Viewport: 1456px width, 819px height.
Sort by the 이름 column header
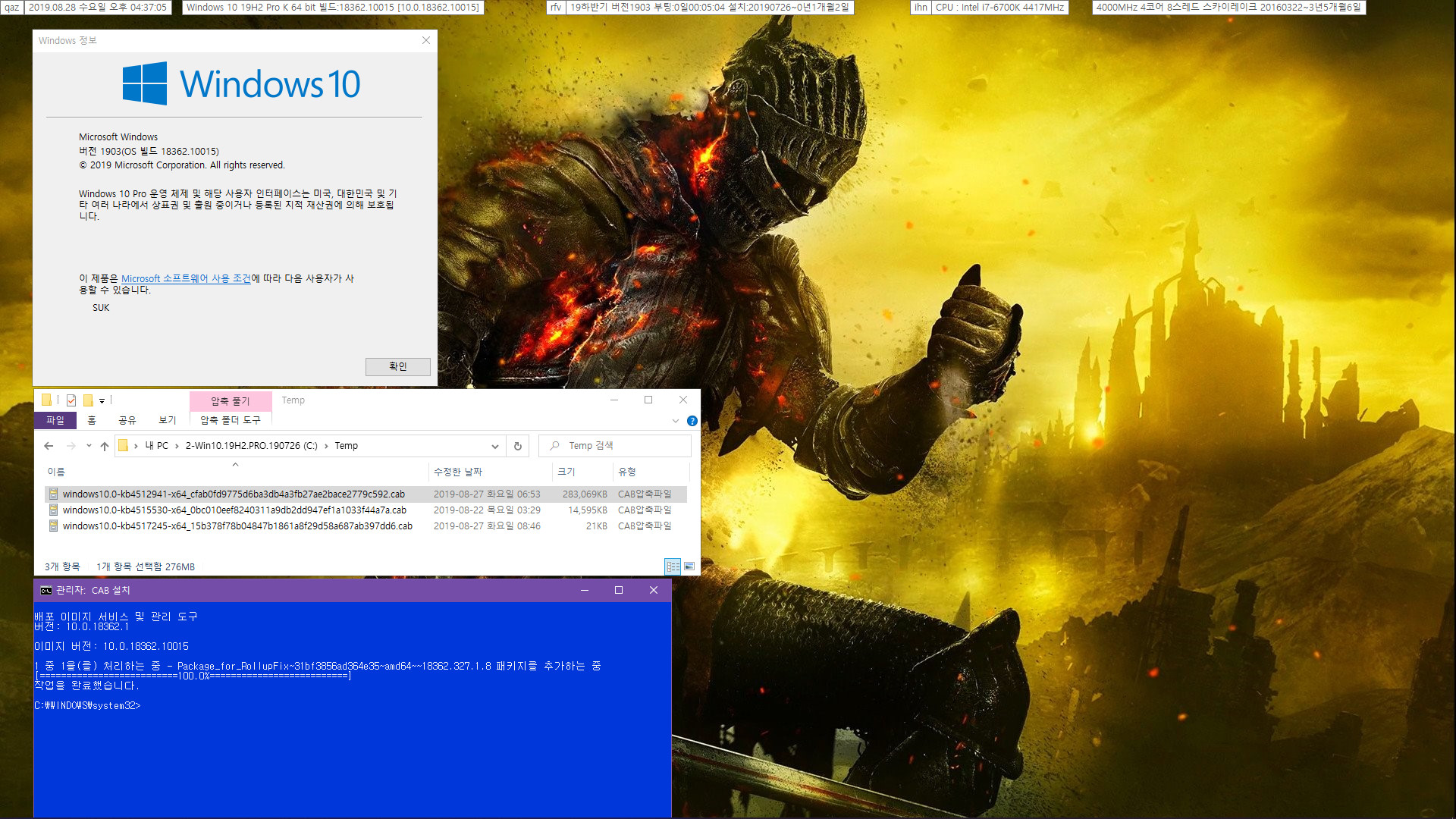235,472
